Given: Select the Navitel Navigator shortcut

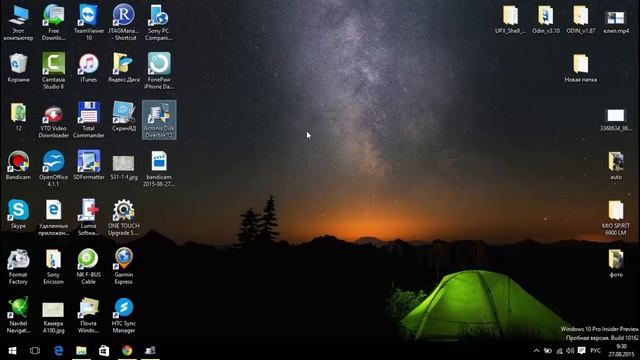Looking at the screenshot, I should (x=18, y=315).
